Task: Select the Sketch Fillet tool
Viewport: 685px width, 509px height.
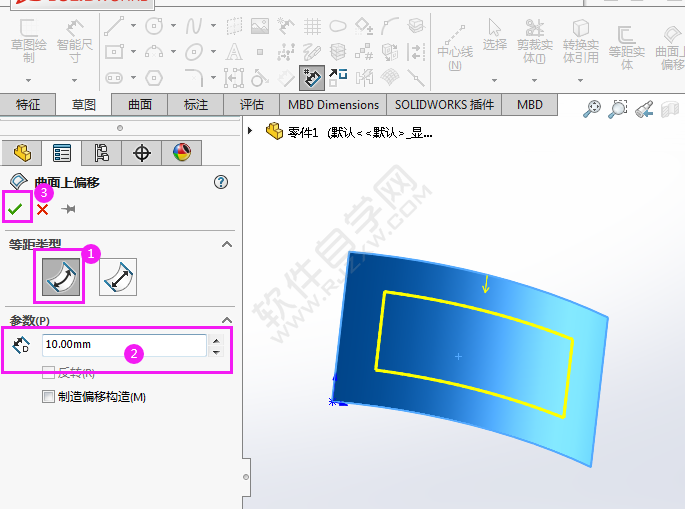Action: pyautogui.click(x=194, y=78)
